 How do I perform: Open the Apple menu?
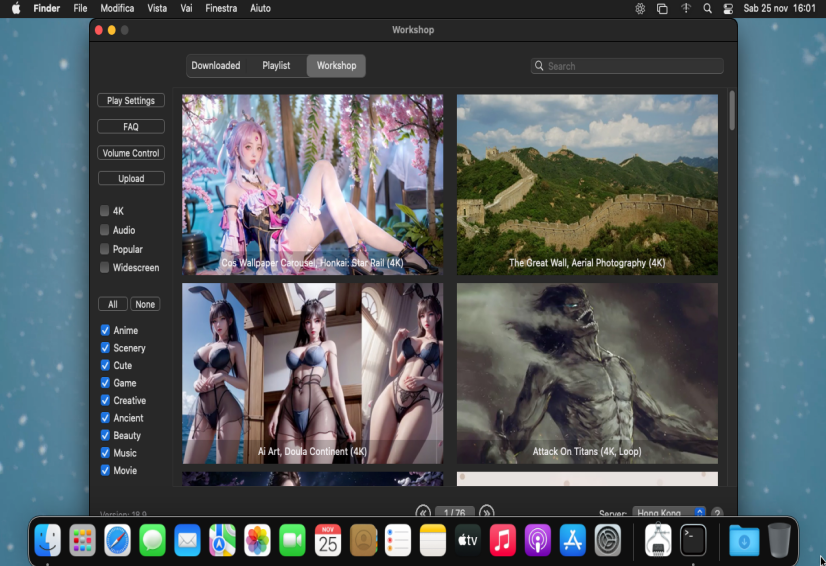[16, 8]
